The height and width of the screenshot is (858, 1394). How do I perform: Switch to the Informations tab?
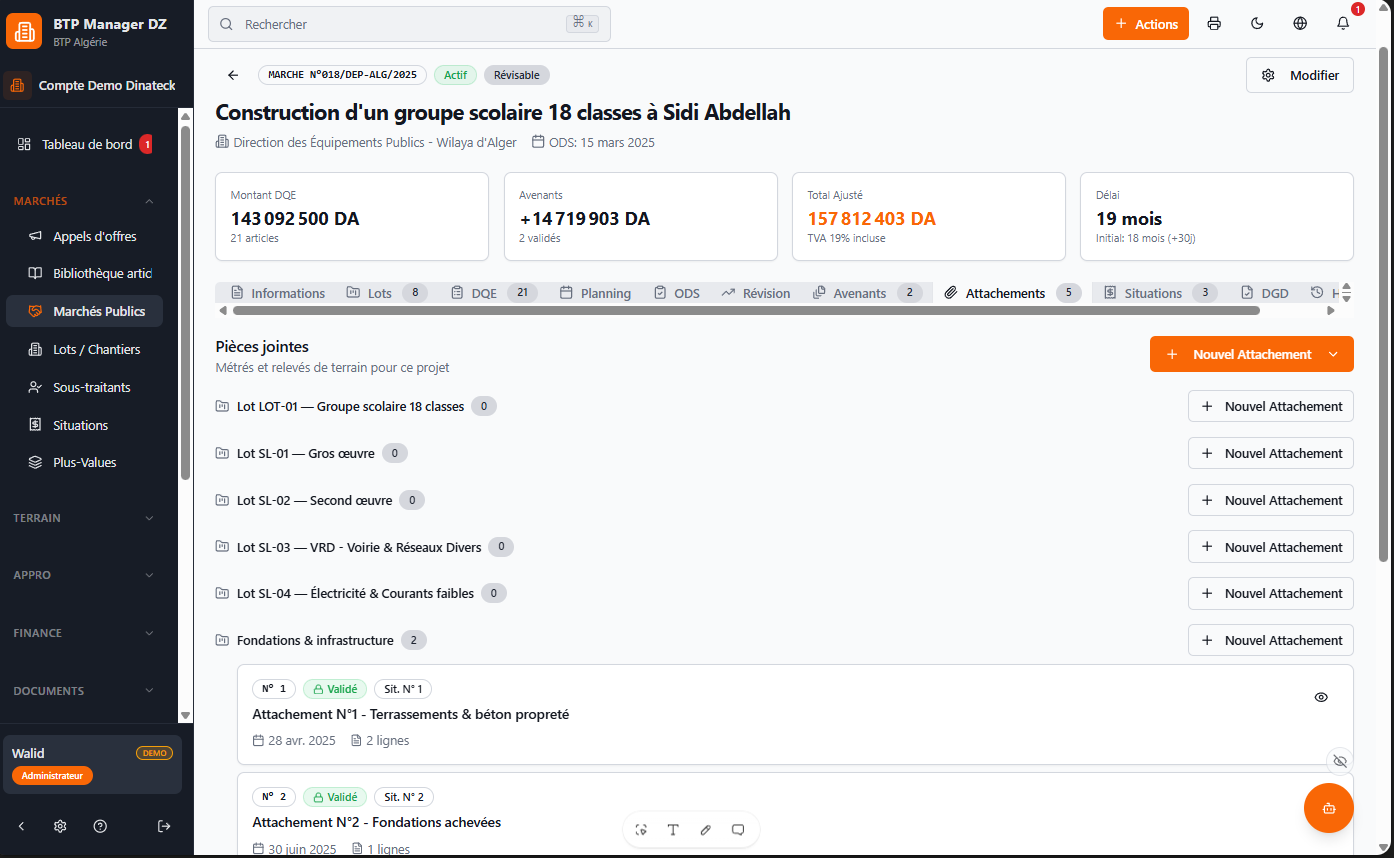277,293
